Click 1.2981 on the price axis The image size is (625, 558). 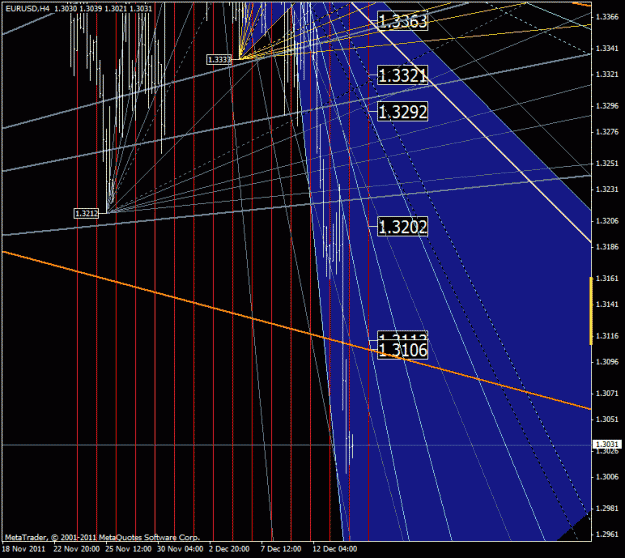607,508
